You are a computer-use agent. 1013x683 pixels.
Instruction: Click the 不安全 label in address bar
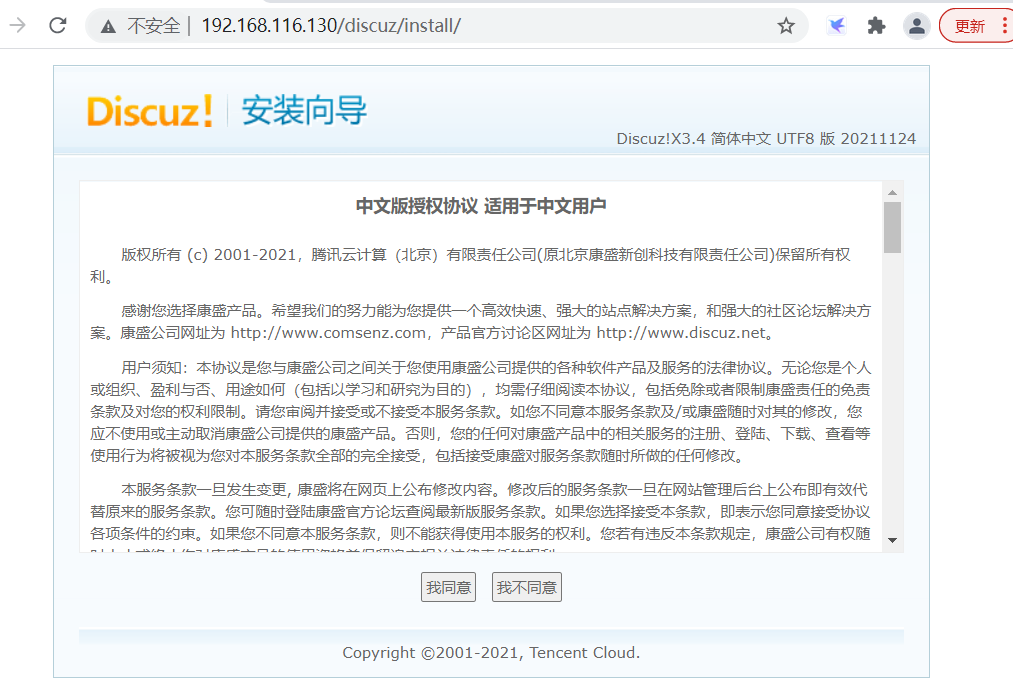[154, 26]
